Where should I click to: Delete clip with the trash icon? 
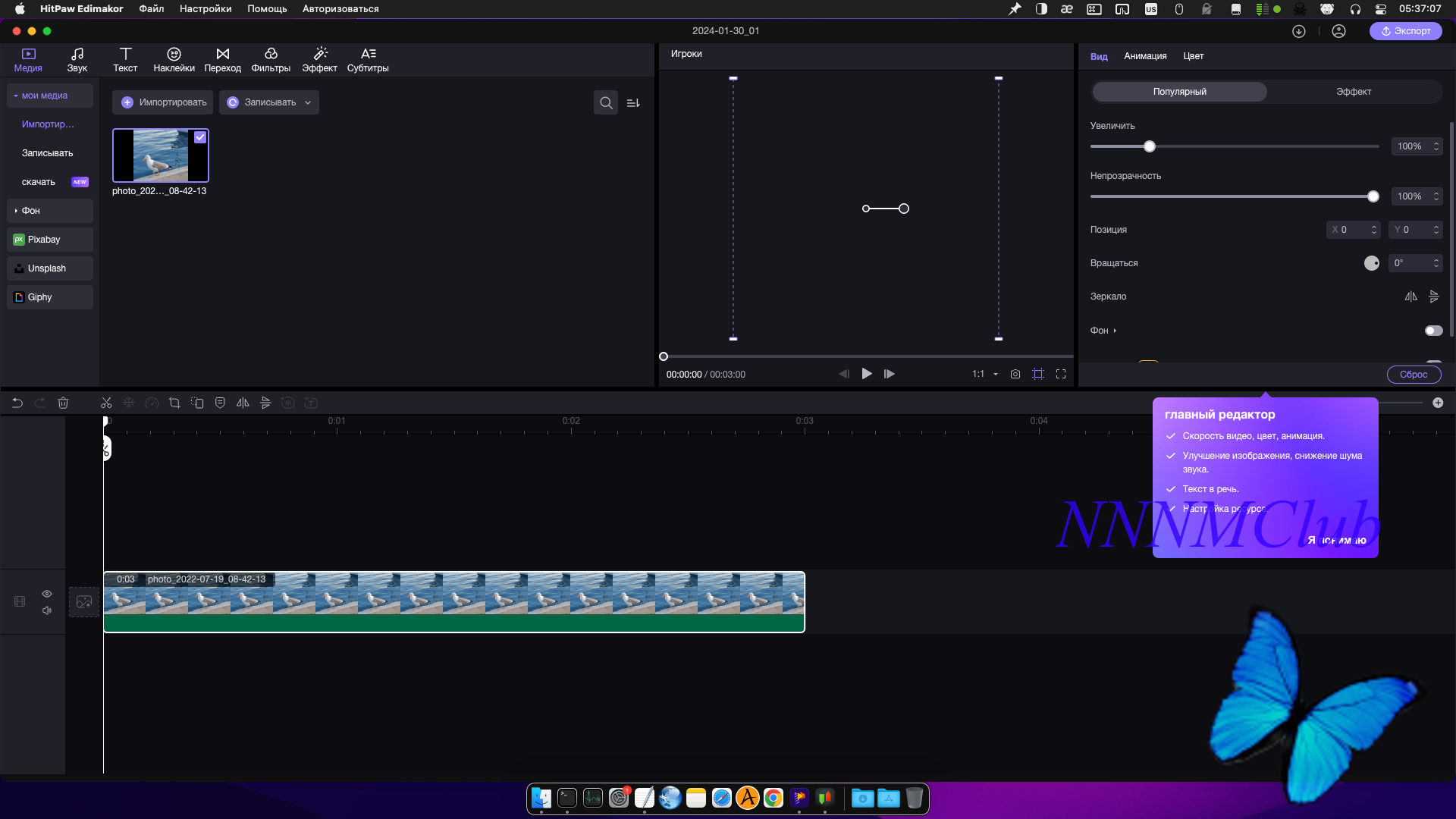pyautogui.click(x=63, y=403)
